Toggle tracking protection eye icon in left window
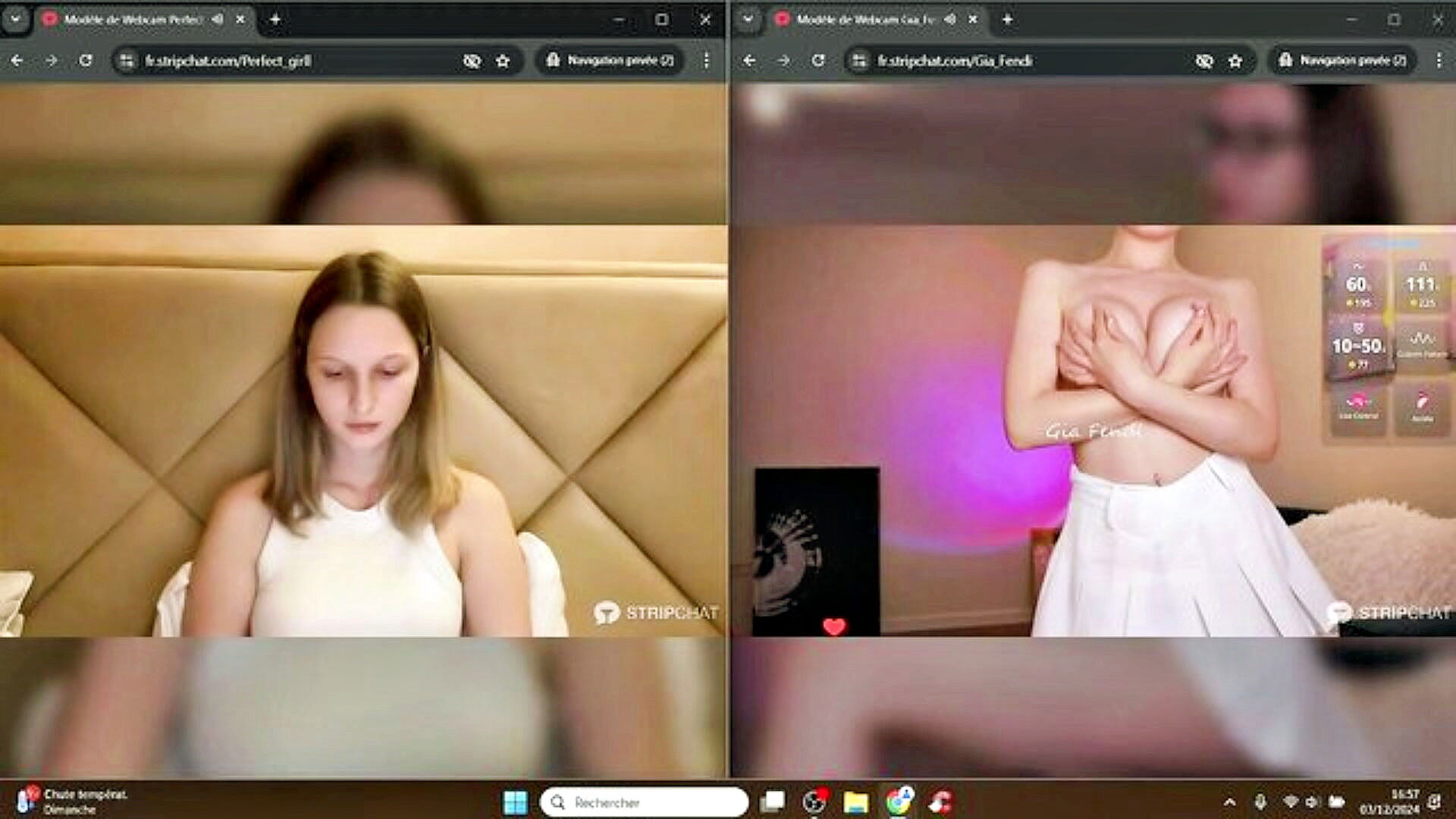 tap(472, 61)
